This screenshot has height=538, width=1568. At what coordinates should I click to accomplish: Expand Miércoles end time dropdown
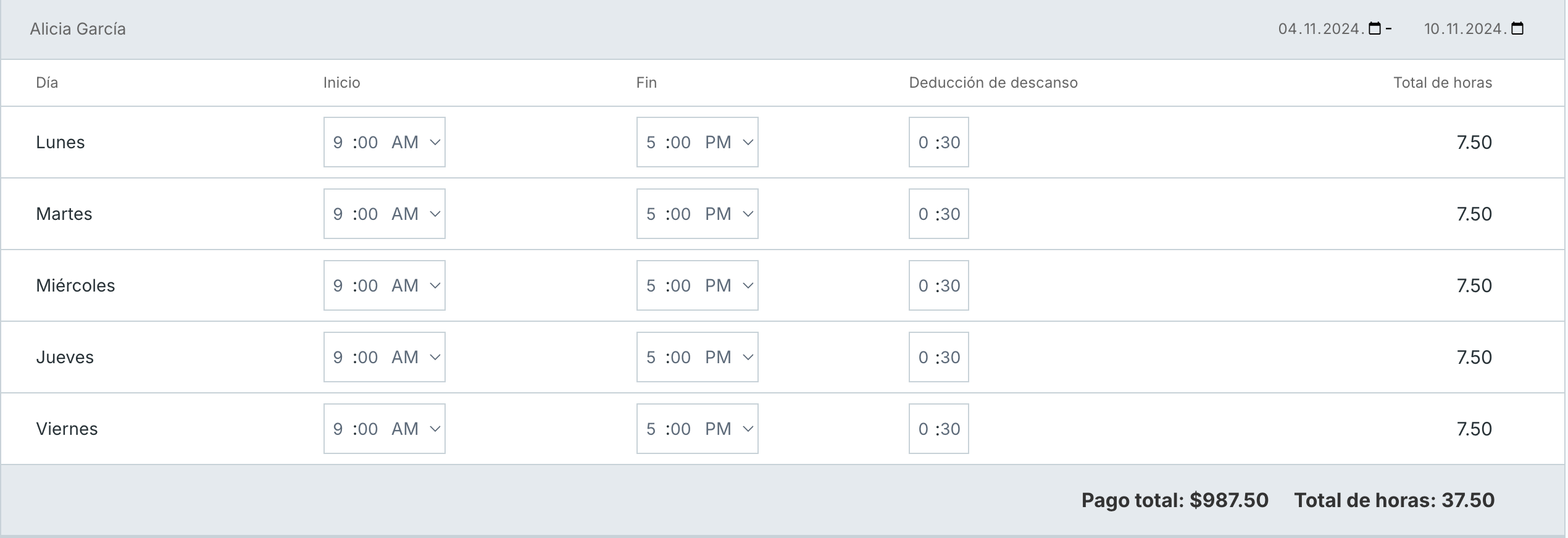(x=698, y=285)
